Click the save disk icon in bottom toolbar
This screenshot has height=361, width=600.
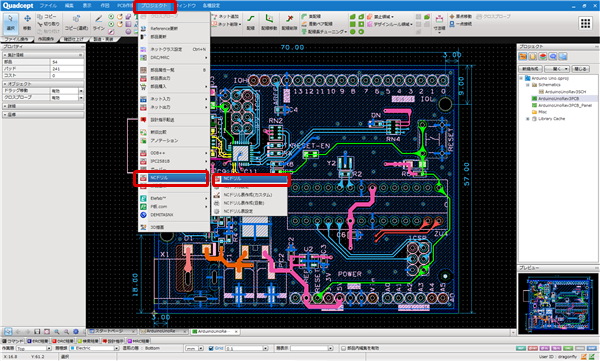(x=37, y=332)
